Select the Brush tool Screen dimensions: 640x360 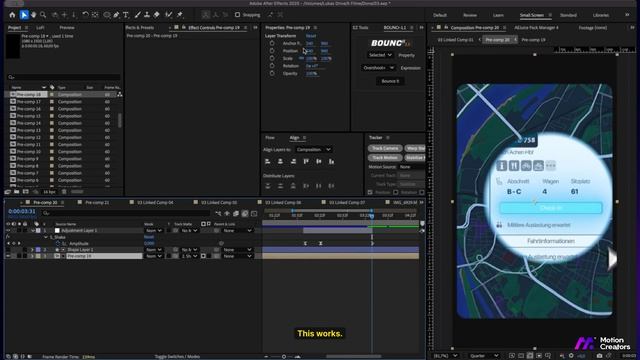(138, 15)
